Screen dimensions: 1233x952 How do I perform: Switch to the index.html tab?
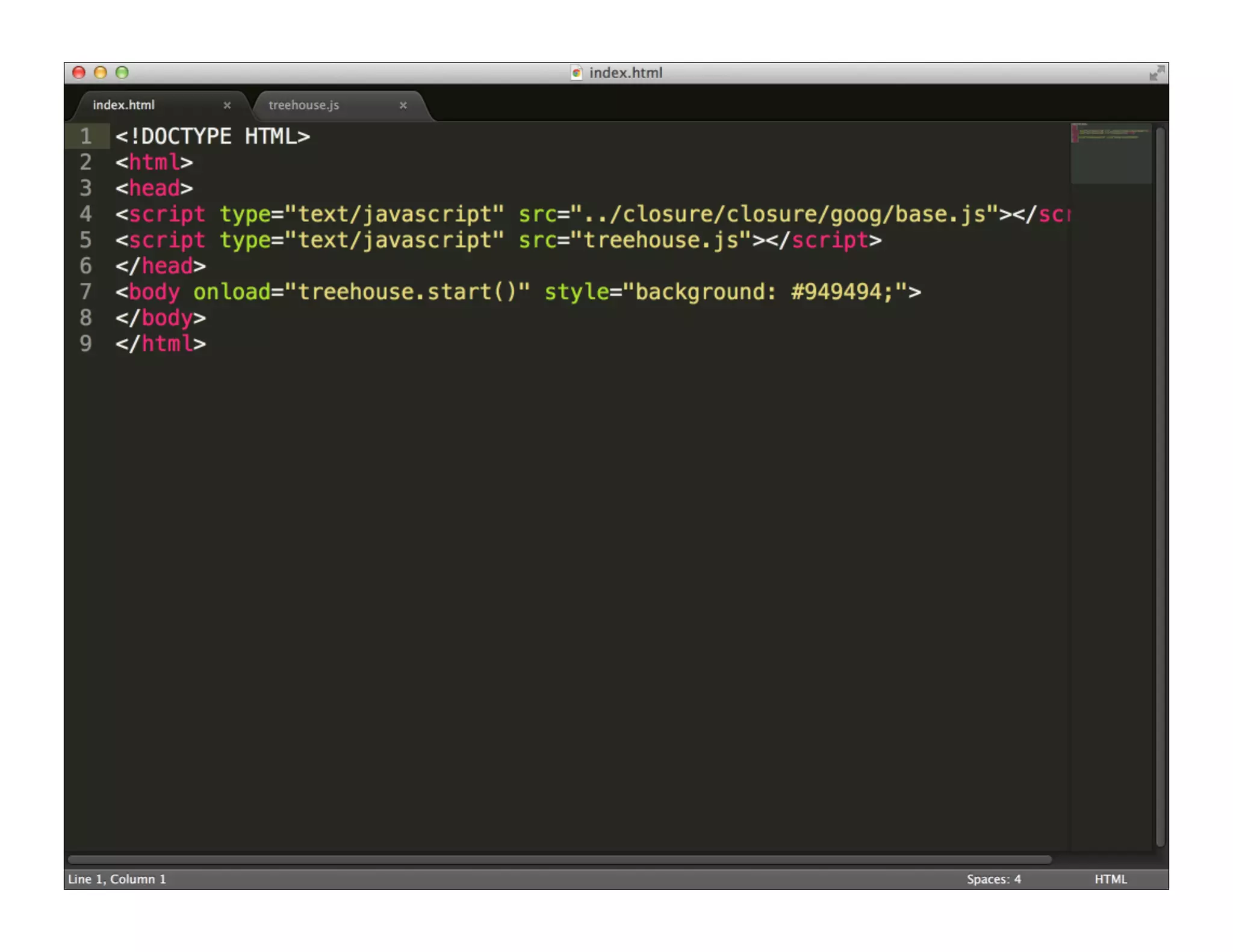(124, 105)
